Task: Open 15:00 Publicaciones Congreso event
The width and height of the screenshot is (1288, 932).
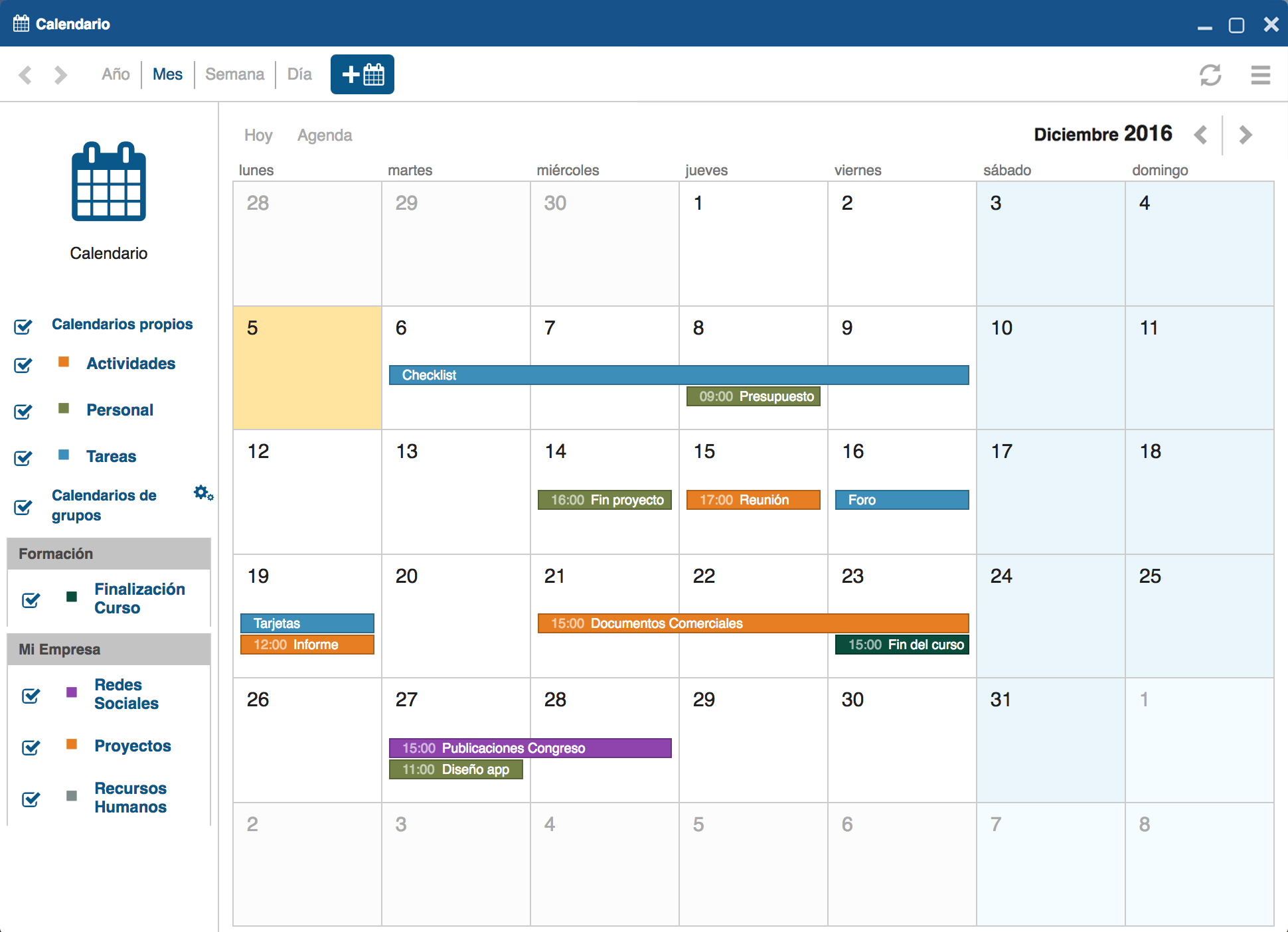Action: coord(530,748)
